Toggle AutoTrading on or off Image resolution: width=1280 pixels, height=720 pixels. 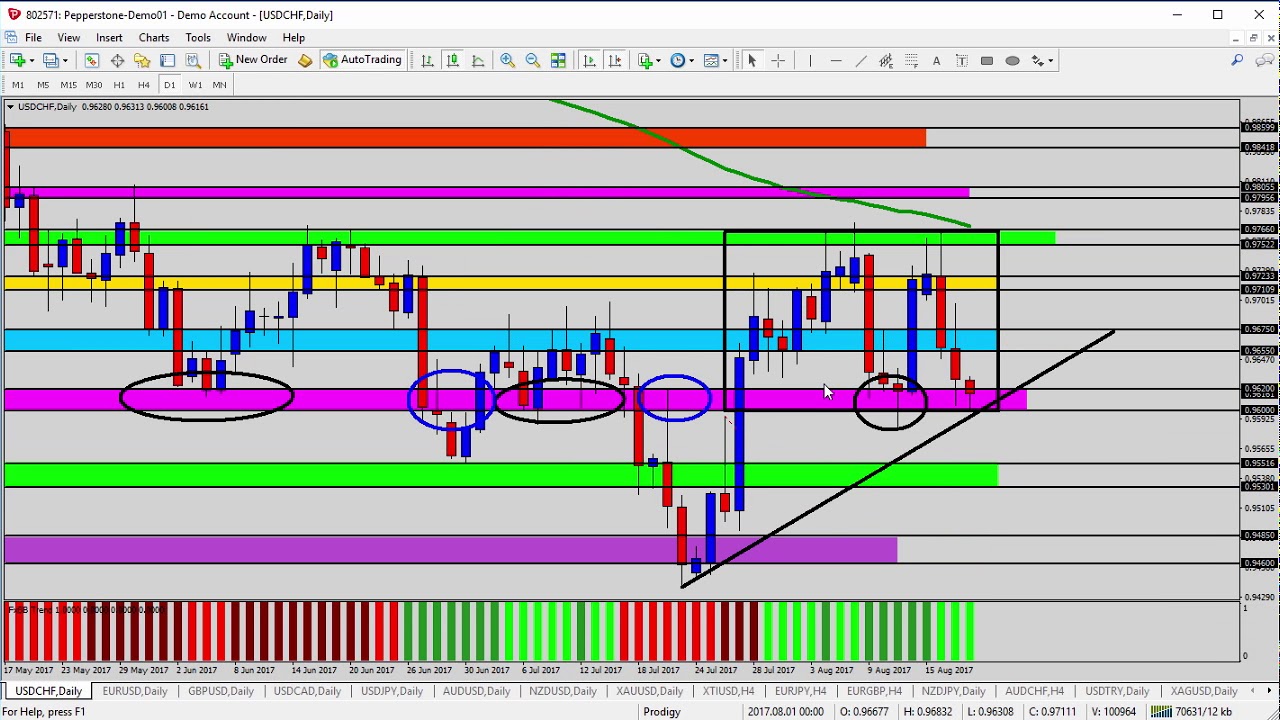click(x=362, y=60)
